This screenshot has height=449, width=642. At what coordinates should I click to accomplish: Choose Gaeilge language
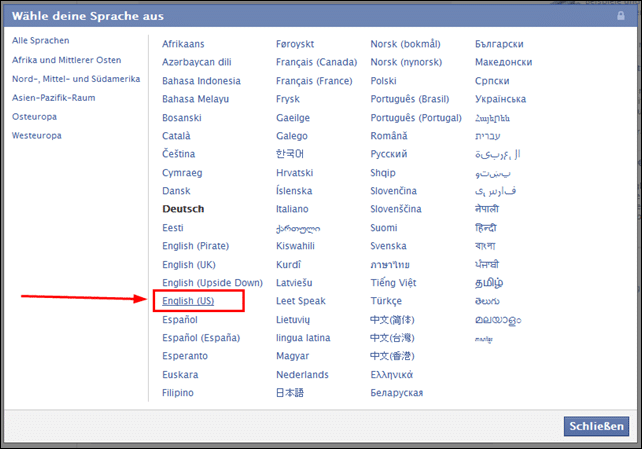[293, 118]
